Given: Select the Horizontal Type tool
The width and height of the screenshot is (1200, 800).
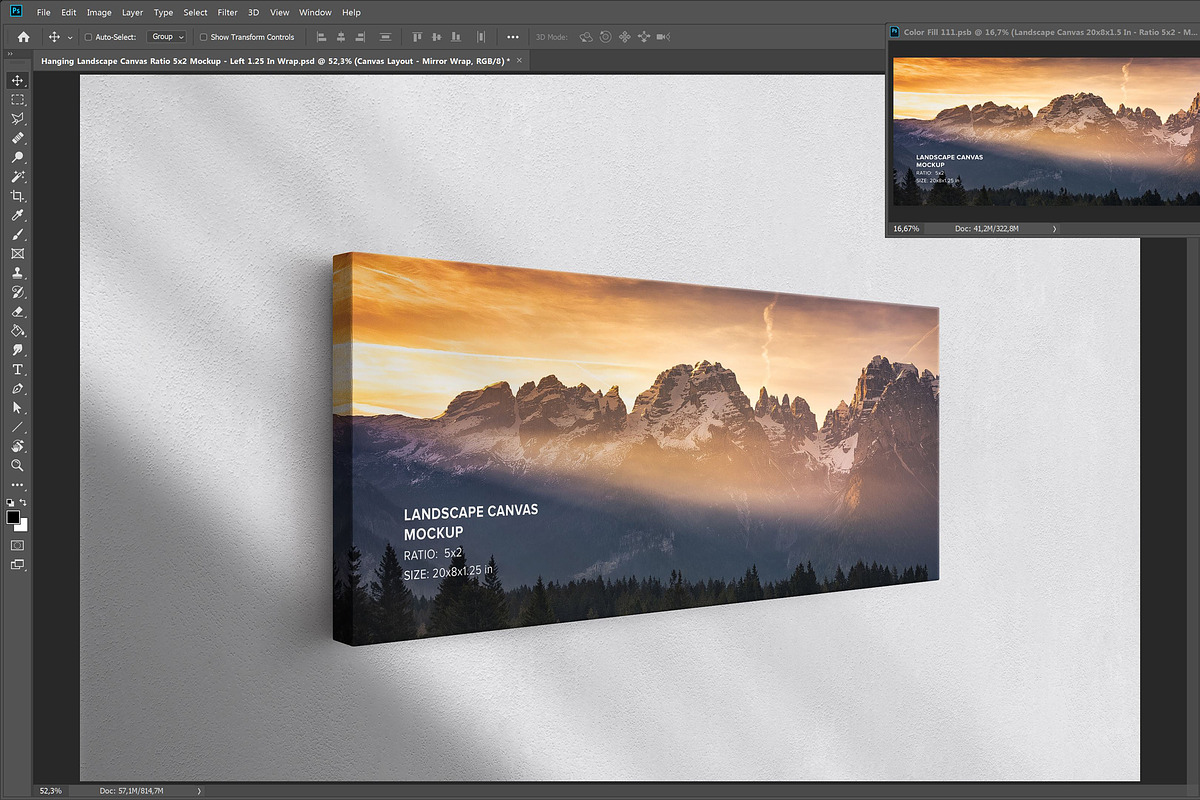Looking at the screenshot, I should 17,369.
